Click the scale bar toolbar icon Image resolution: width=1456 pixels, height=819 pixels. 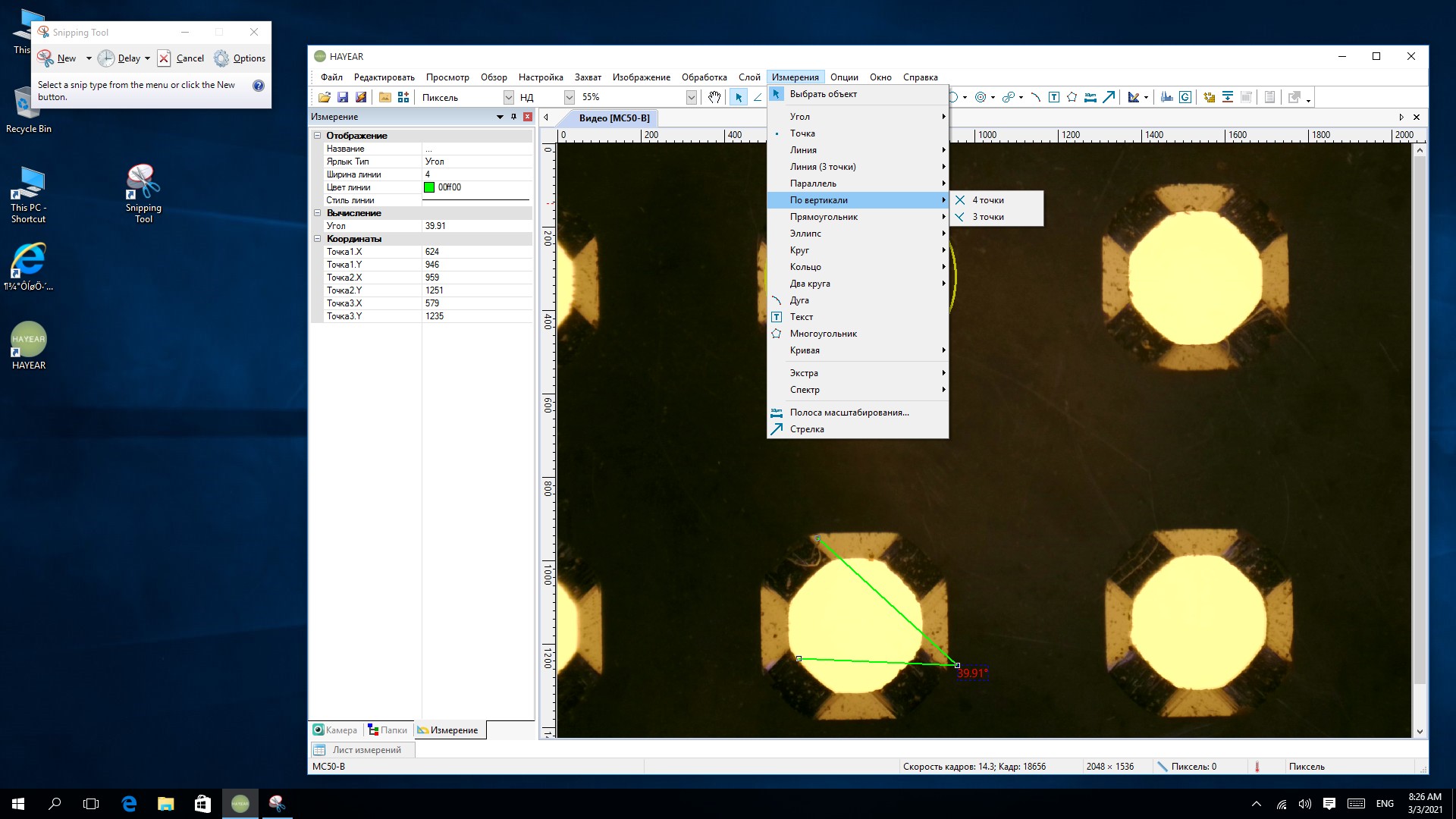[1090, 97]
